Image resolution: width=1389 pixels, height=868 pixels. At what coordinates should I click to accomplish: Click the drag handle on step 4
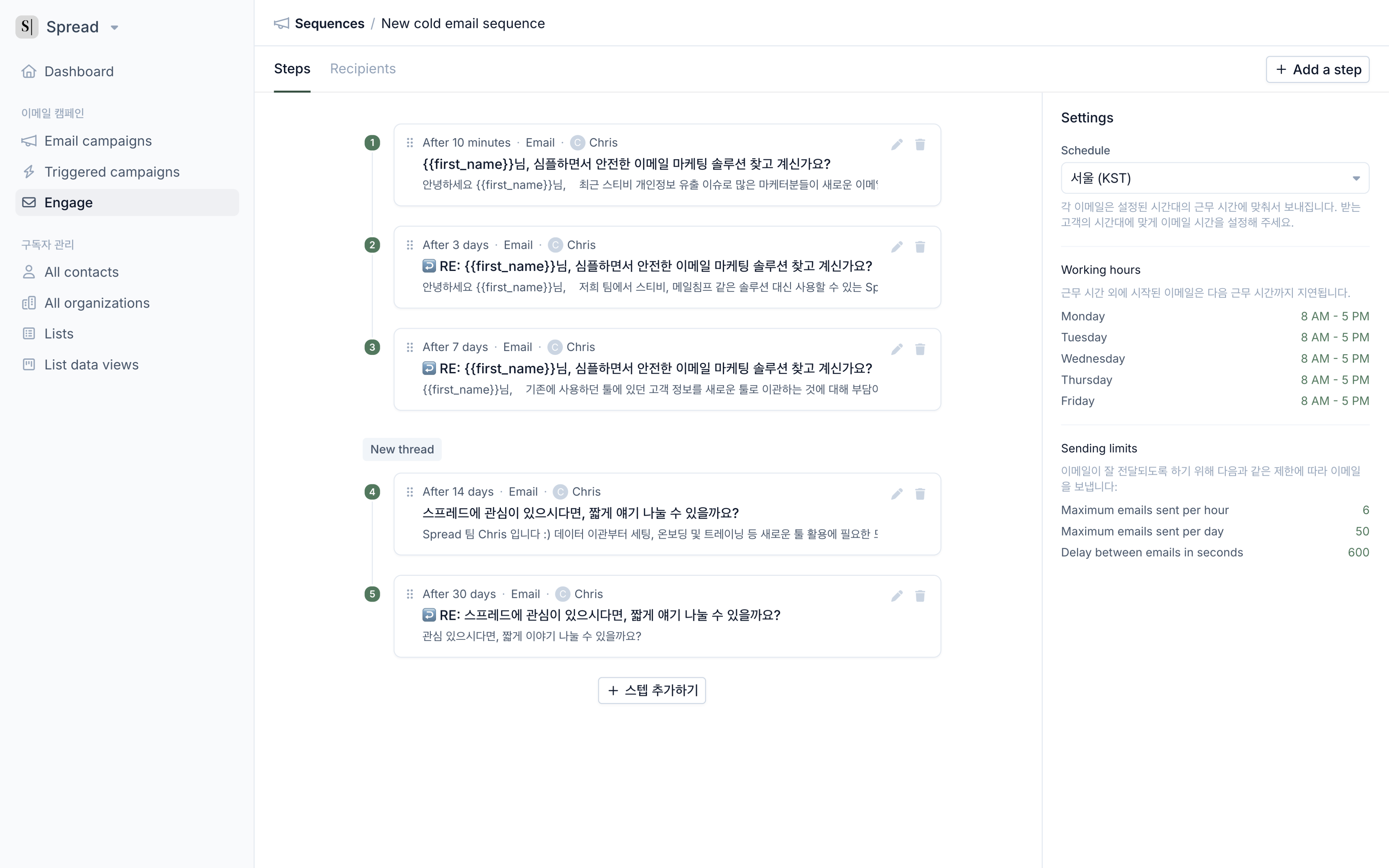point(410,492)
